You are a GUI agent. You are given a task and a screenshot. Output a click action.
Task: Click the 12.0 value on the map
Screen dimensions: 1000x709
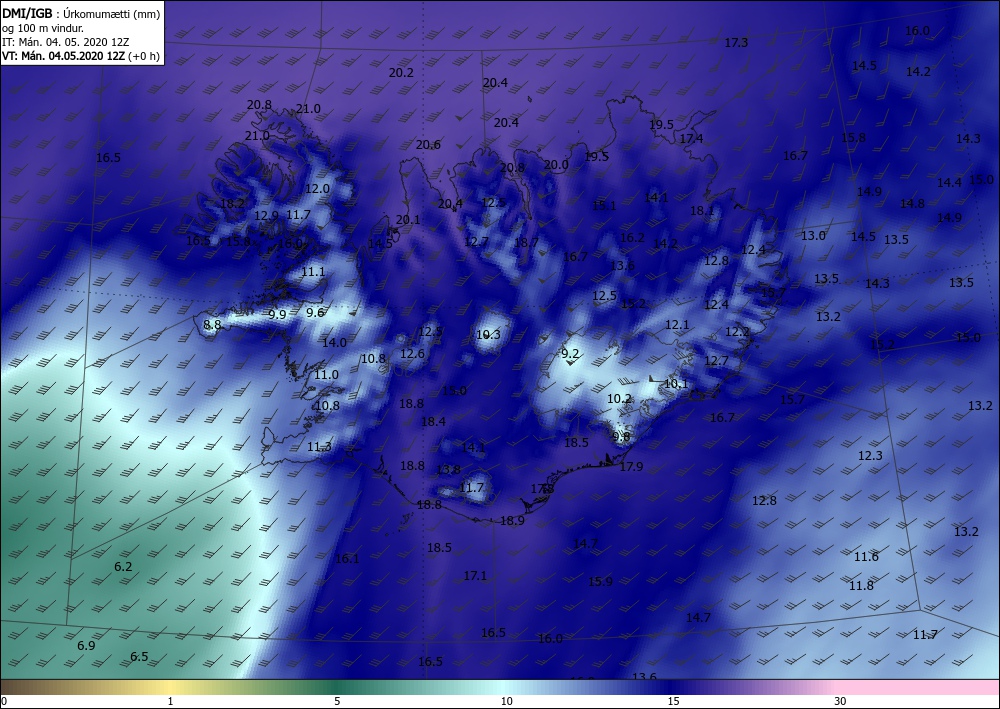click(318, 189)
